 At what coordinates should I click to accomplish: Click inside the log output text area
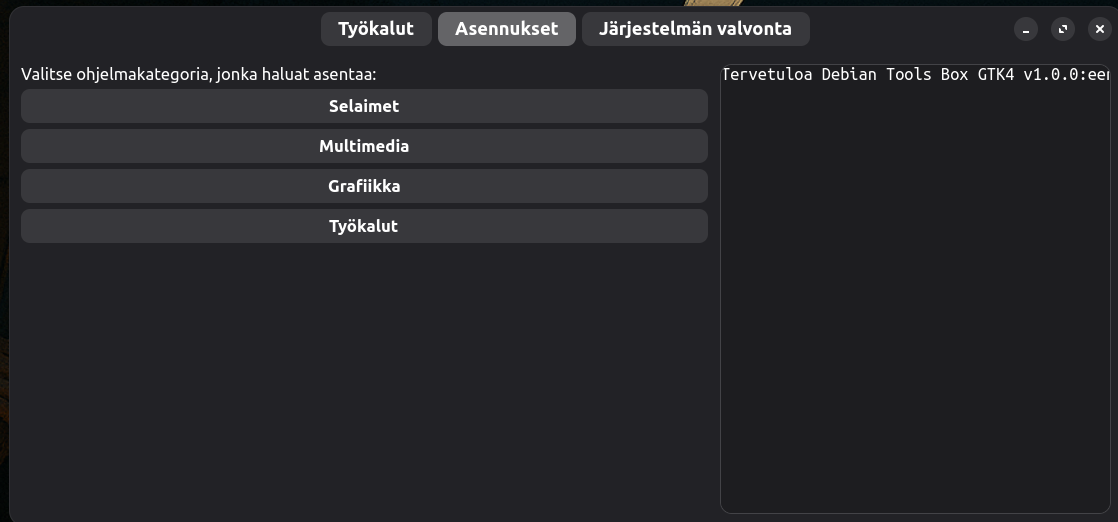click(x=914, y=300)
